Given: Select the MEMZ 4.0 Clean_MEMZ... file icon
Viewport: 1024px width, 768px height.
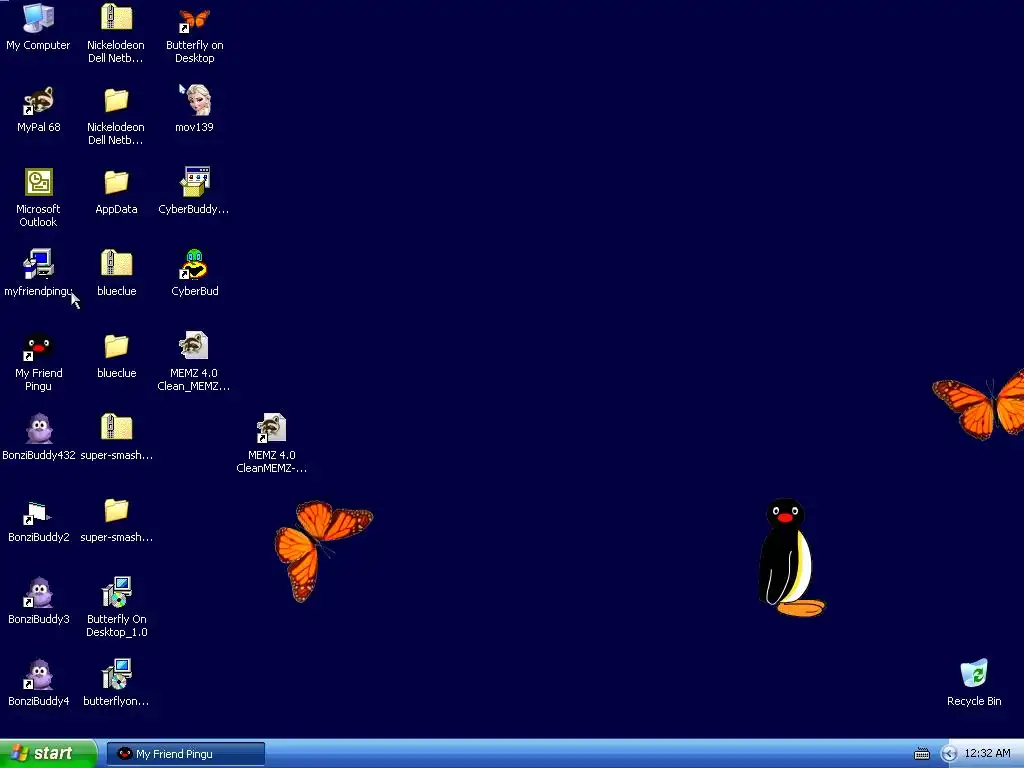Looking at the screenshot, I should 195,346.
